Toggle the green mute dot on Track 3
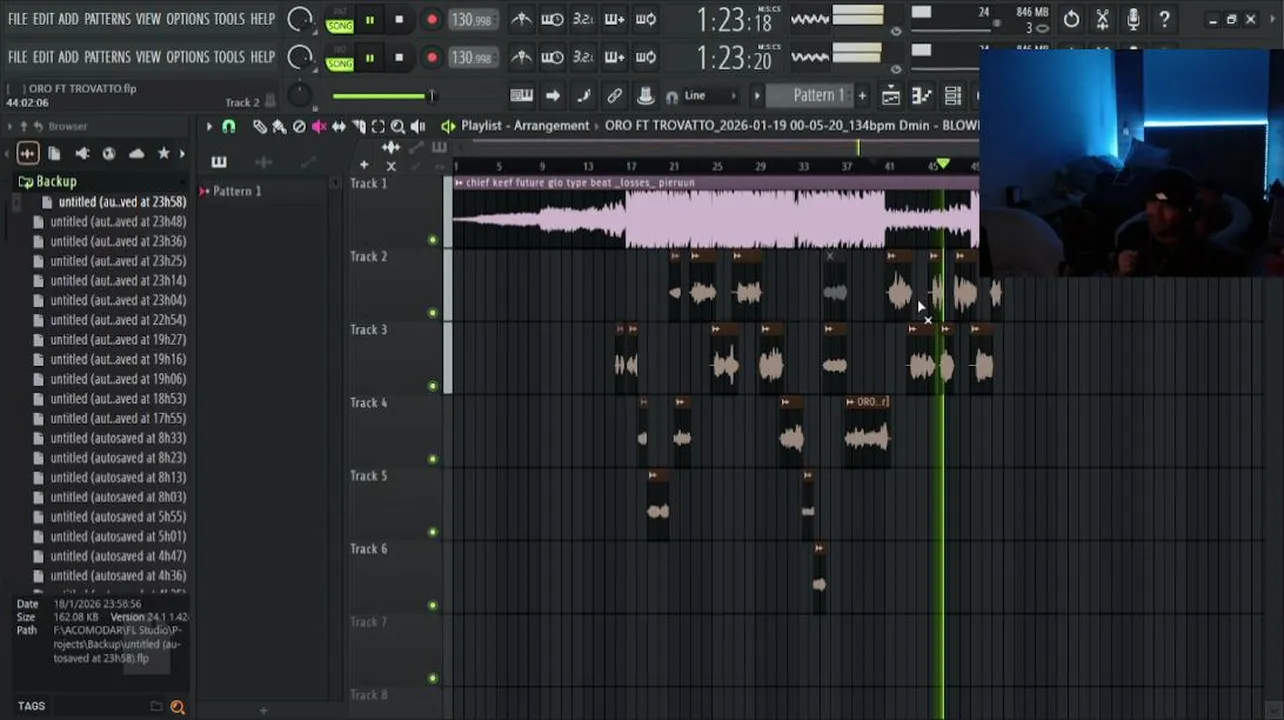 click(x=433, y=386)
